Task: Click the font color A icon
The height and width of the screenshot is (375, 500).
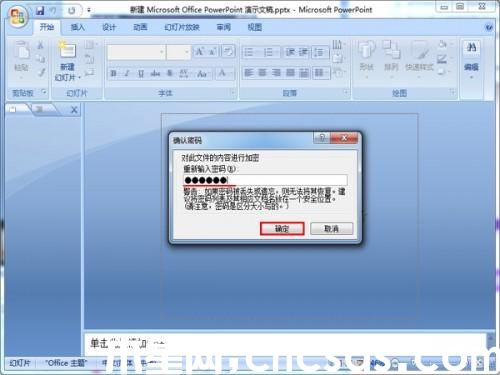Action: click(x=223, y=73)
